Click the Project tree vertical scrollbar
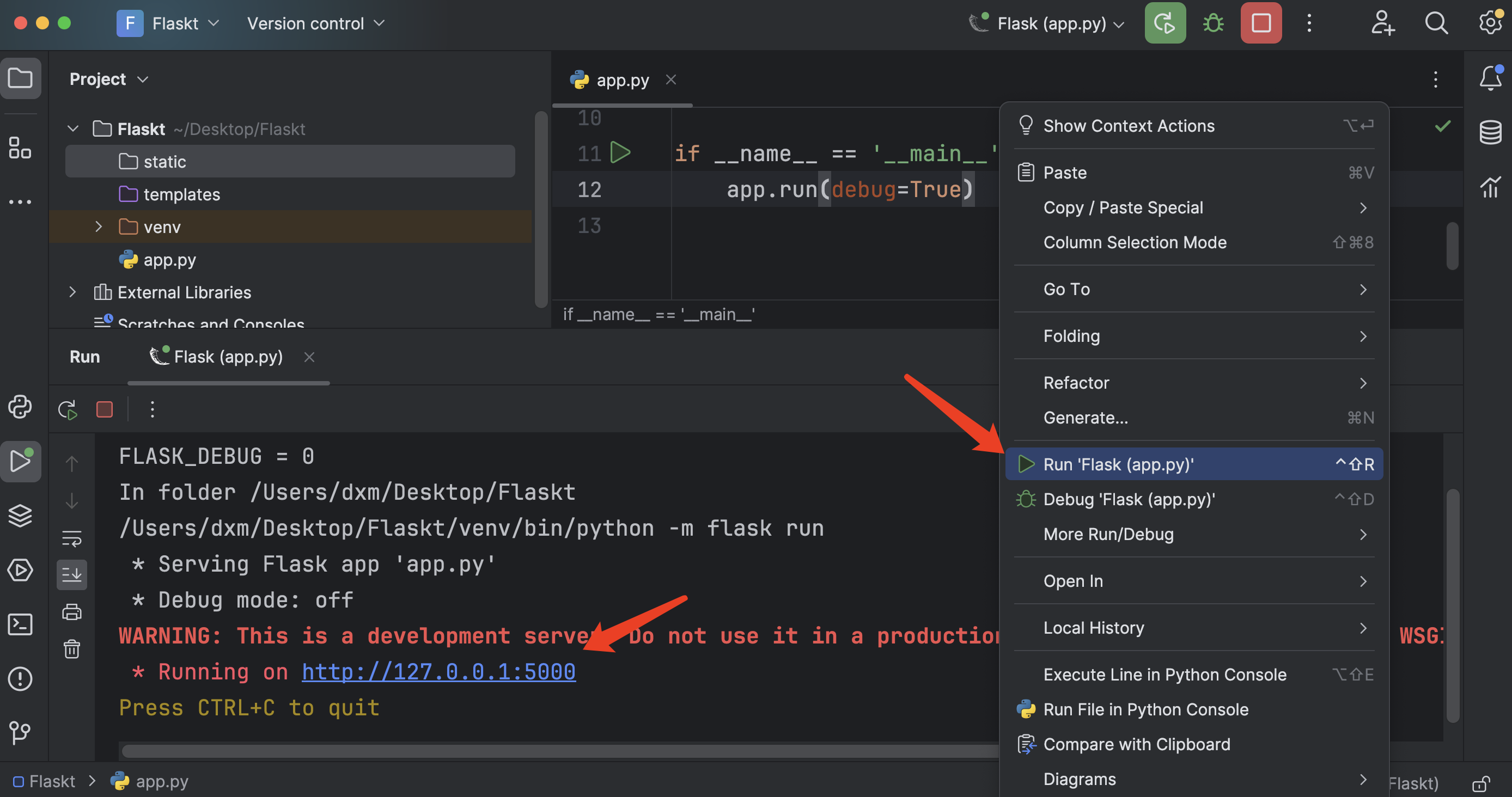 (541, 210)
